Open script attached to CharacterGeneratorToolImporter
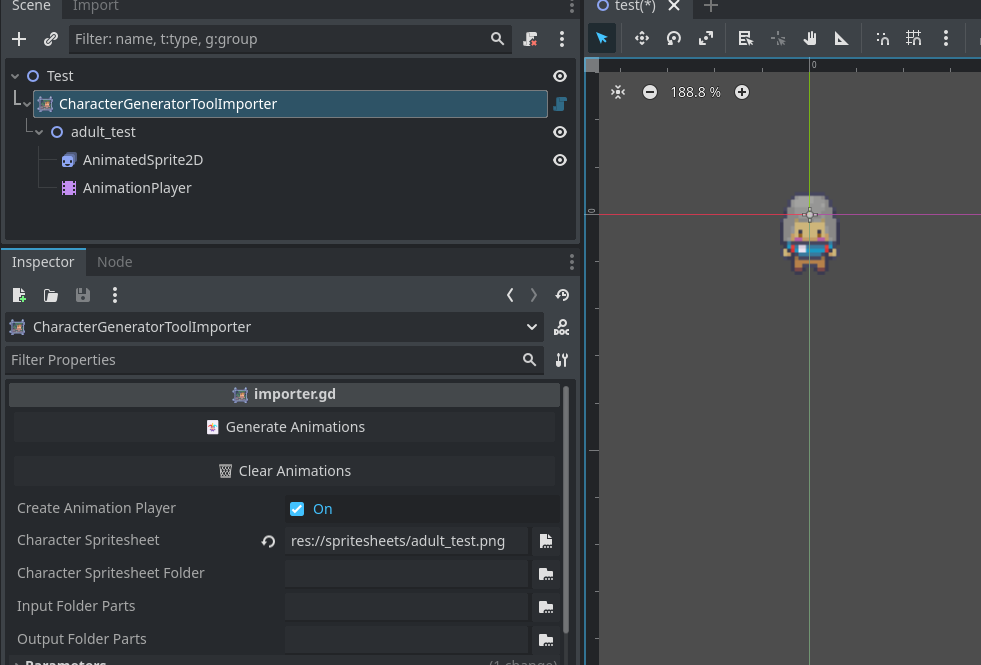 (560, 104)
